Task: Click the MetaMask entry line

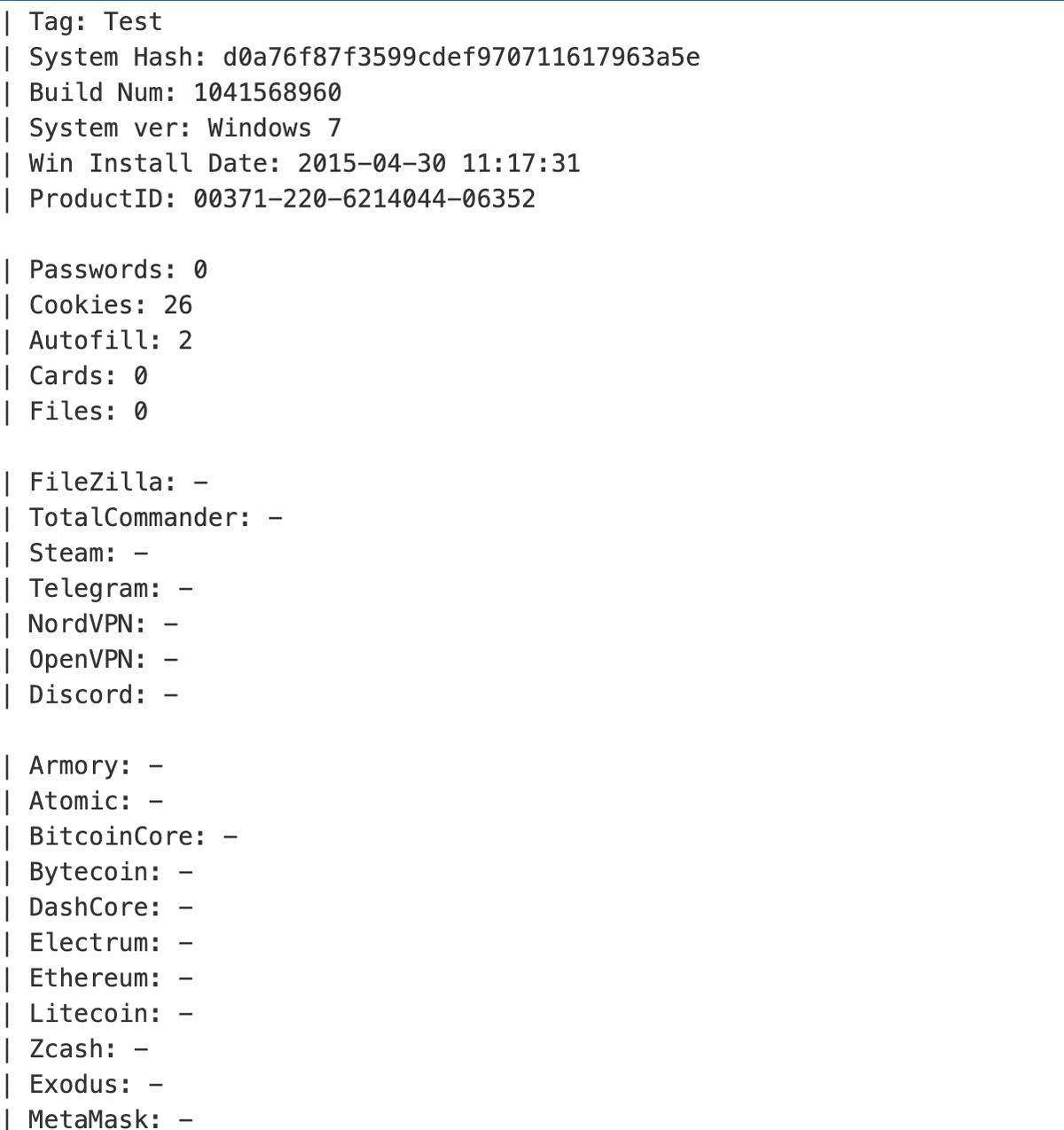Action: [110, 1119]
